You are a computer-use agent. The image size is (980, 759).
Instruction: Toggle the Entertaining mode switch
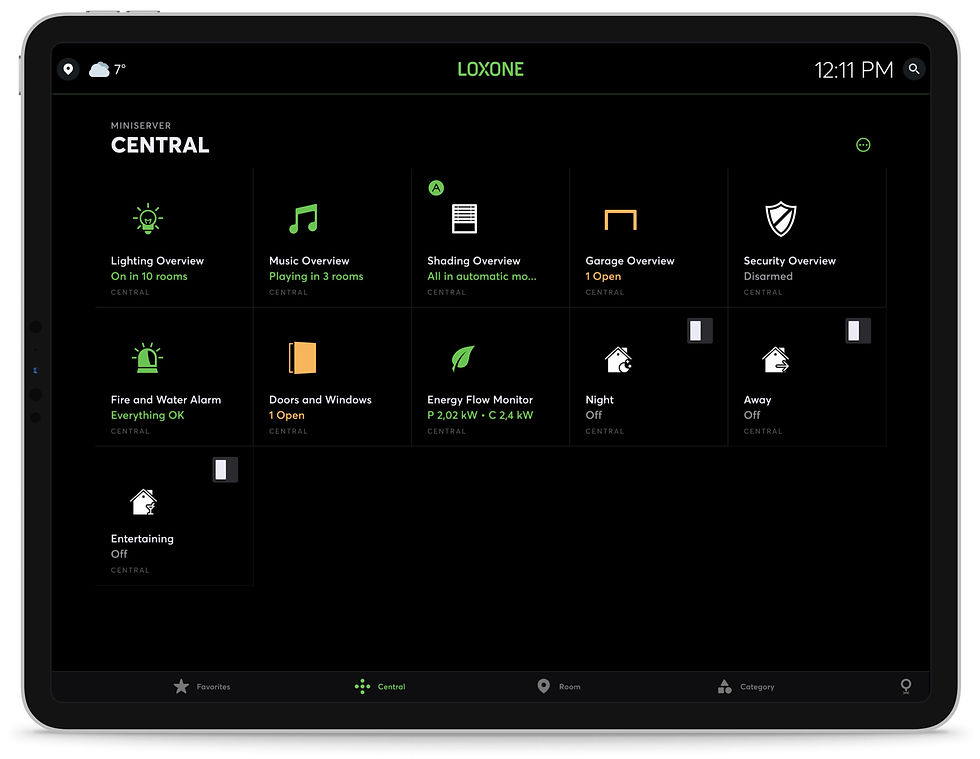(x=225, y=470)
